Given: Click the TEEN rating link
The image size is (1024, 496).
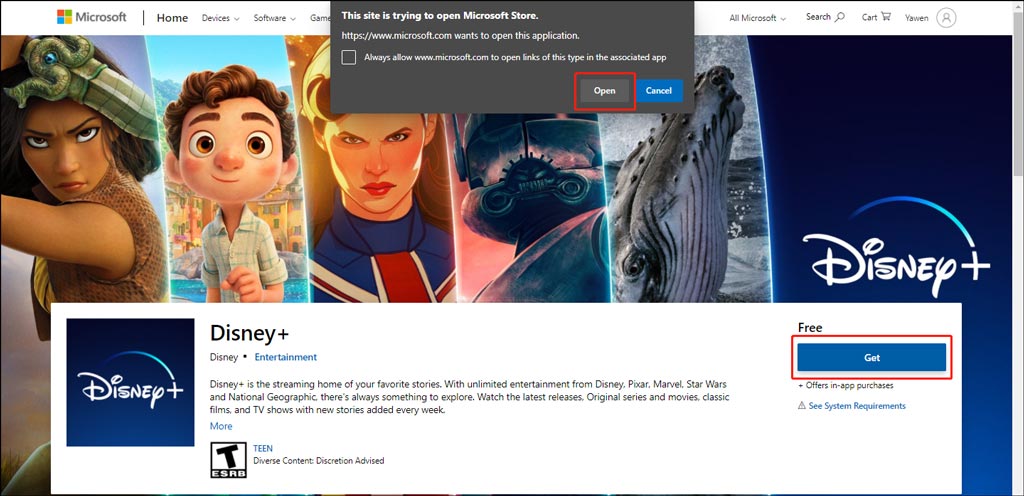Looking at the screenshot, I should pos(263,449).
